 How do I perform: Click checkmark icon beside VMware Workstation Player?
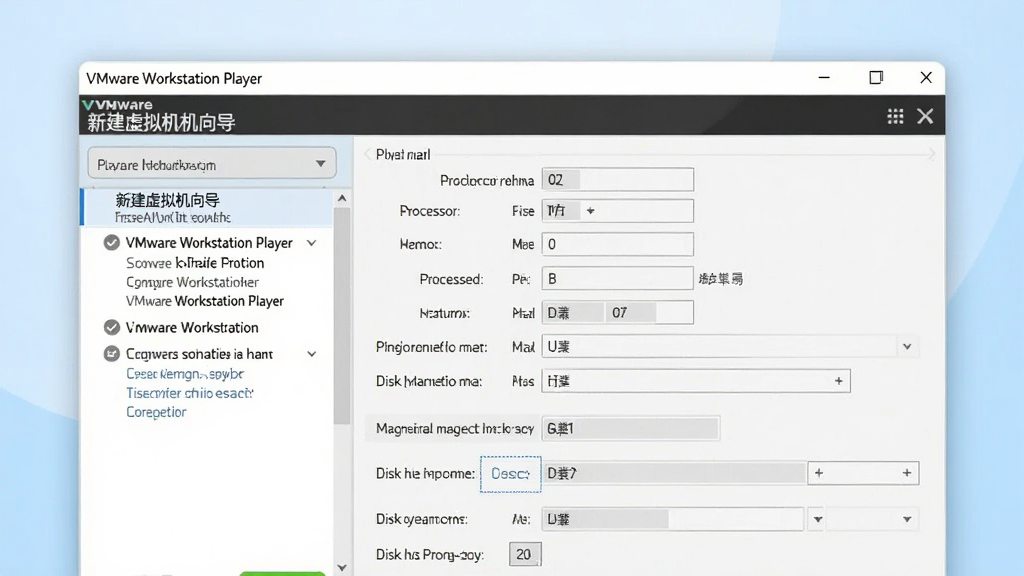112,243
